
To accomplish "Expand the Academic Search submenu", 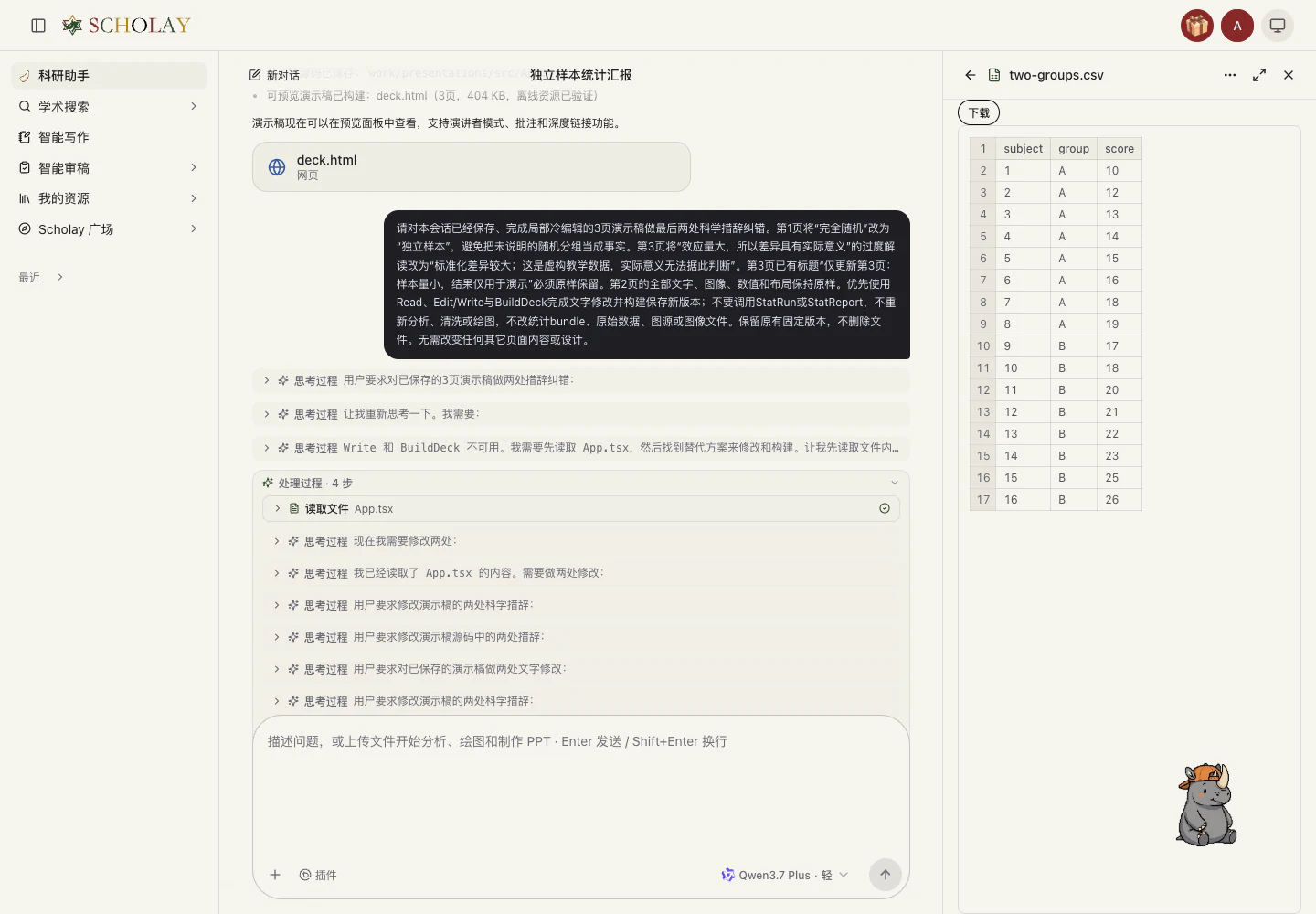I will click(x=194, y=106).
